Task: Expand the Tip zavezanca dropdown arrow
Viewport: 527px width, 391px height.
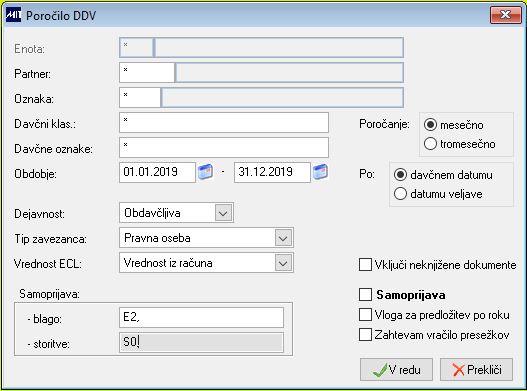Action: point(283,238)
